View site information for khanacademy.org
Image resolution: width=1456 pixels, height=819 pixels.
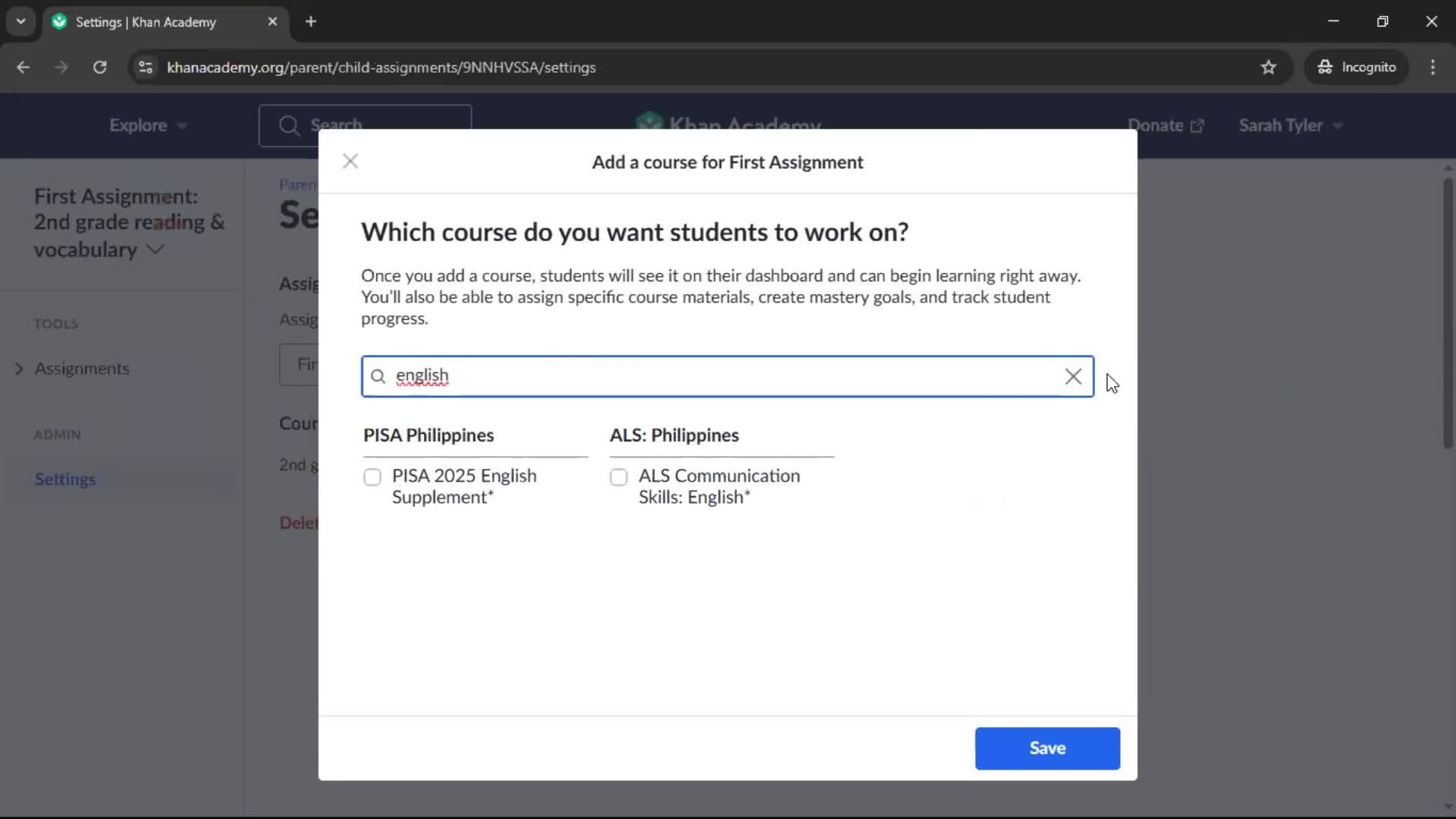[x=146, y=67]
